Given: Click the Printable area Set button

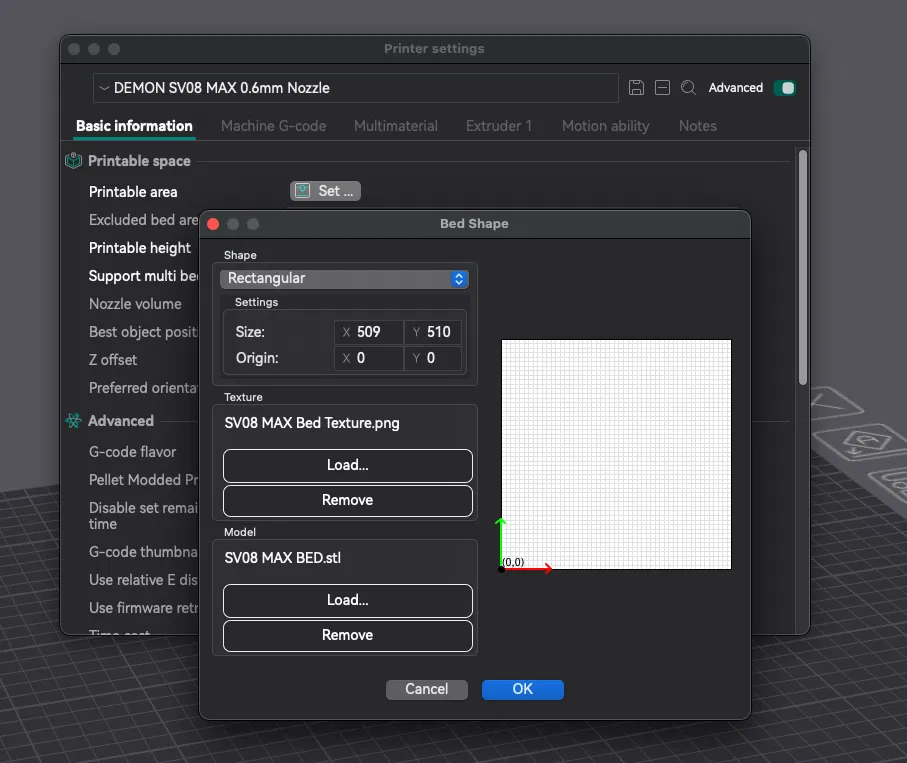Looking at the screenshot, I should pyautogui.click(x=325, y=191).
